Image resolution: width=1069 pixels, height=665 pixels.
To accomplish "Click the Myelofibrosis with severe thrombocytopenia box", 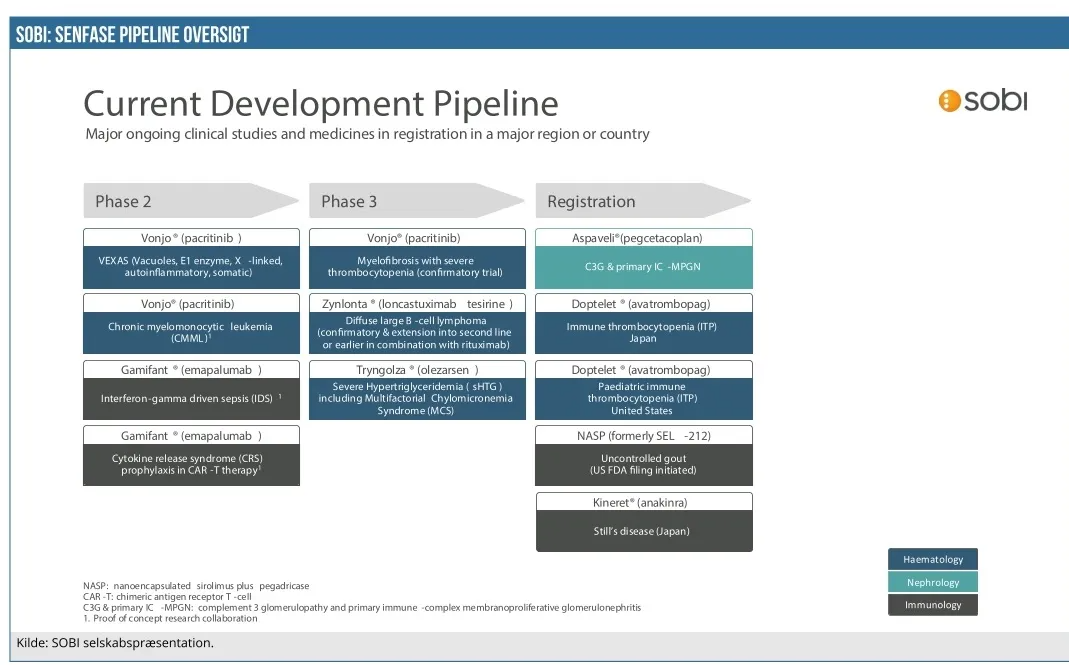I will pyautogui.click(x=417, y=267).
